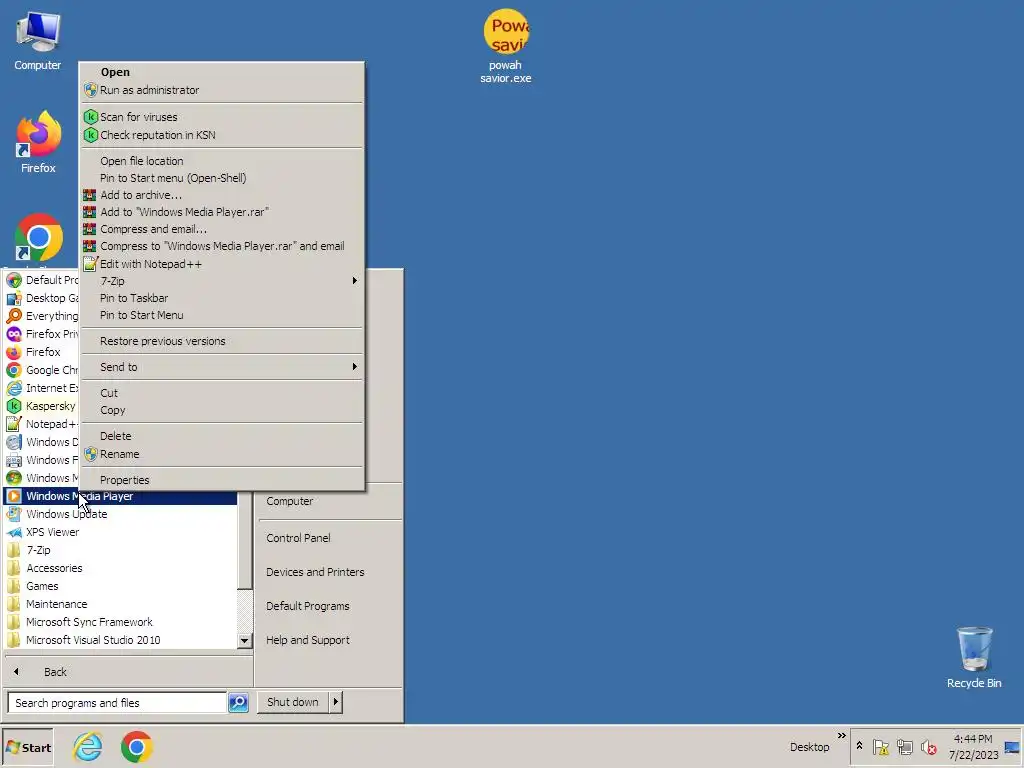Image resolution: width=1024 pixels, height=768 pixels.
Task: Click the network tray icon
Action: point(904,747)
